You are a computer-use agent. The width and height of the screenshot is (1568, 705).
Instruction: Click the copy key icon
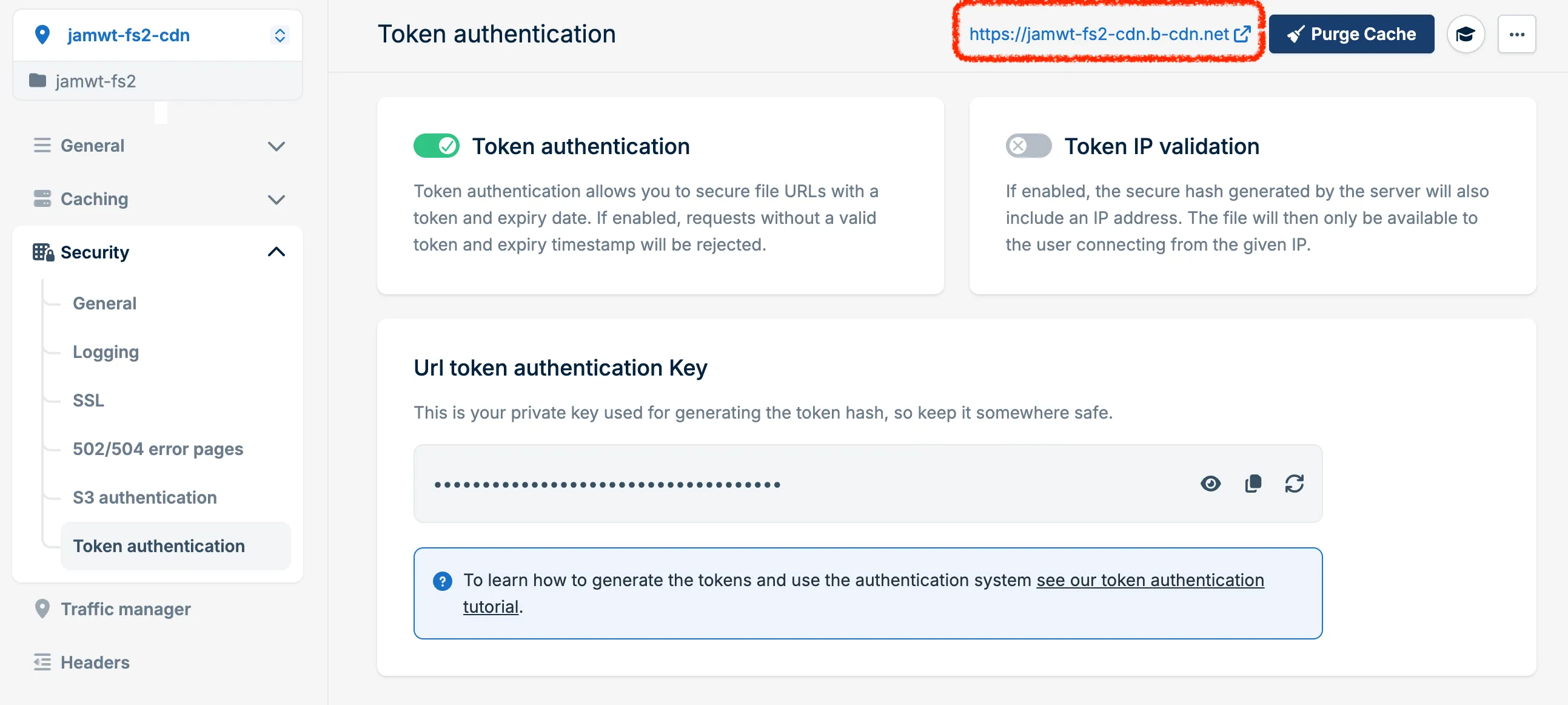pos(1253,484)
